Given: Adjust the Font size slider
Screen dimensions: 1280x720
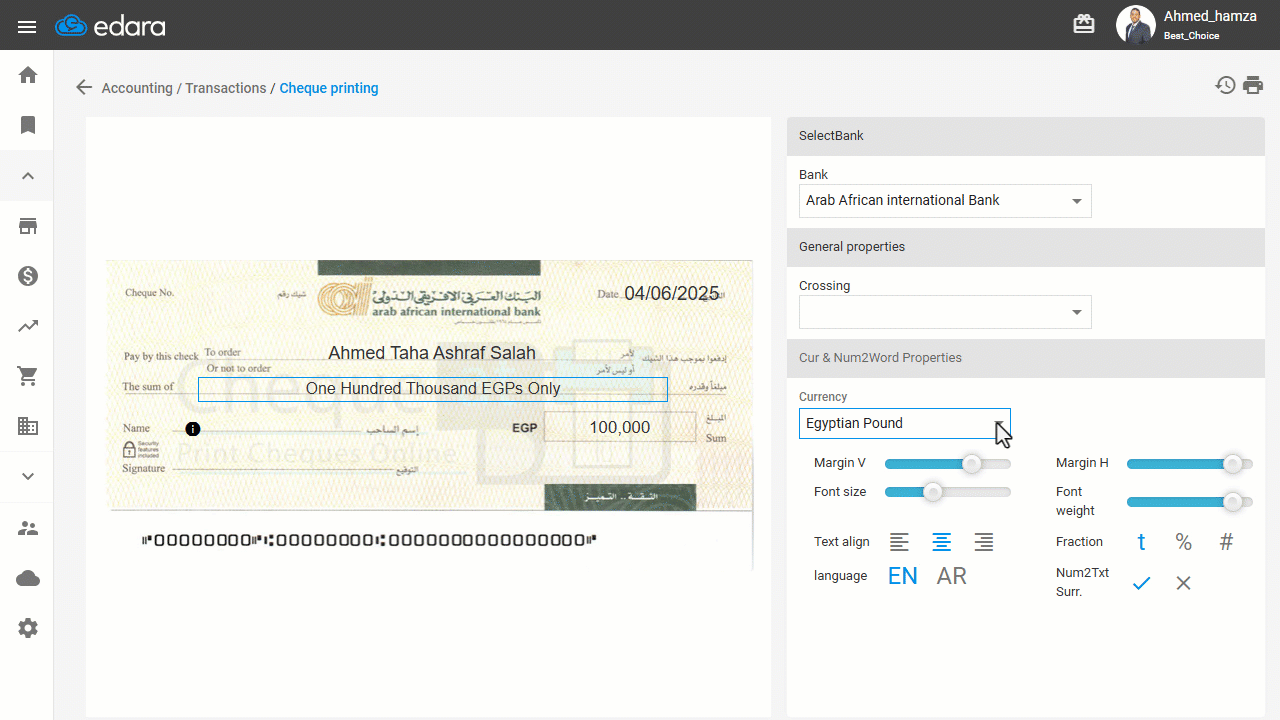Looking at the screenshot, I should (x=948, y=492).
